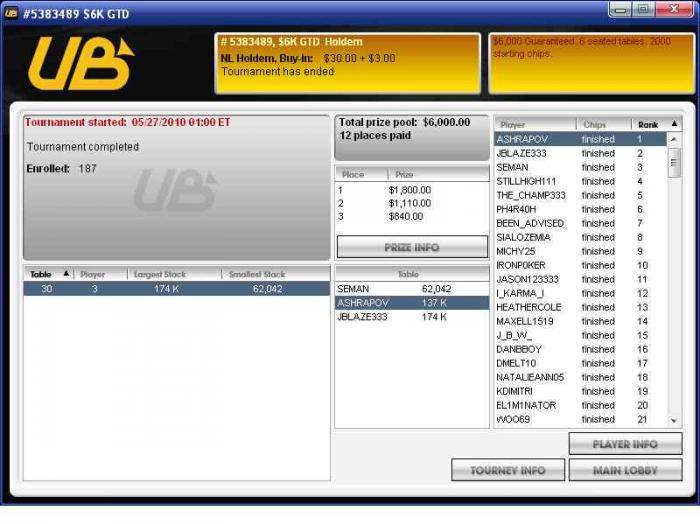
Task: Select SEMAN in the table seat list
Action: click(x=412, y=289)
